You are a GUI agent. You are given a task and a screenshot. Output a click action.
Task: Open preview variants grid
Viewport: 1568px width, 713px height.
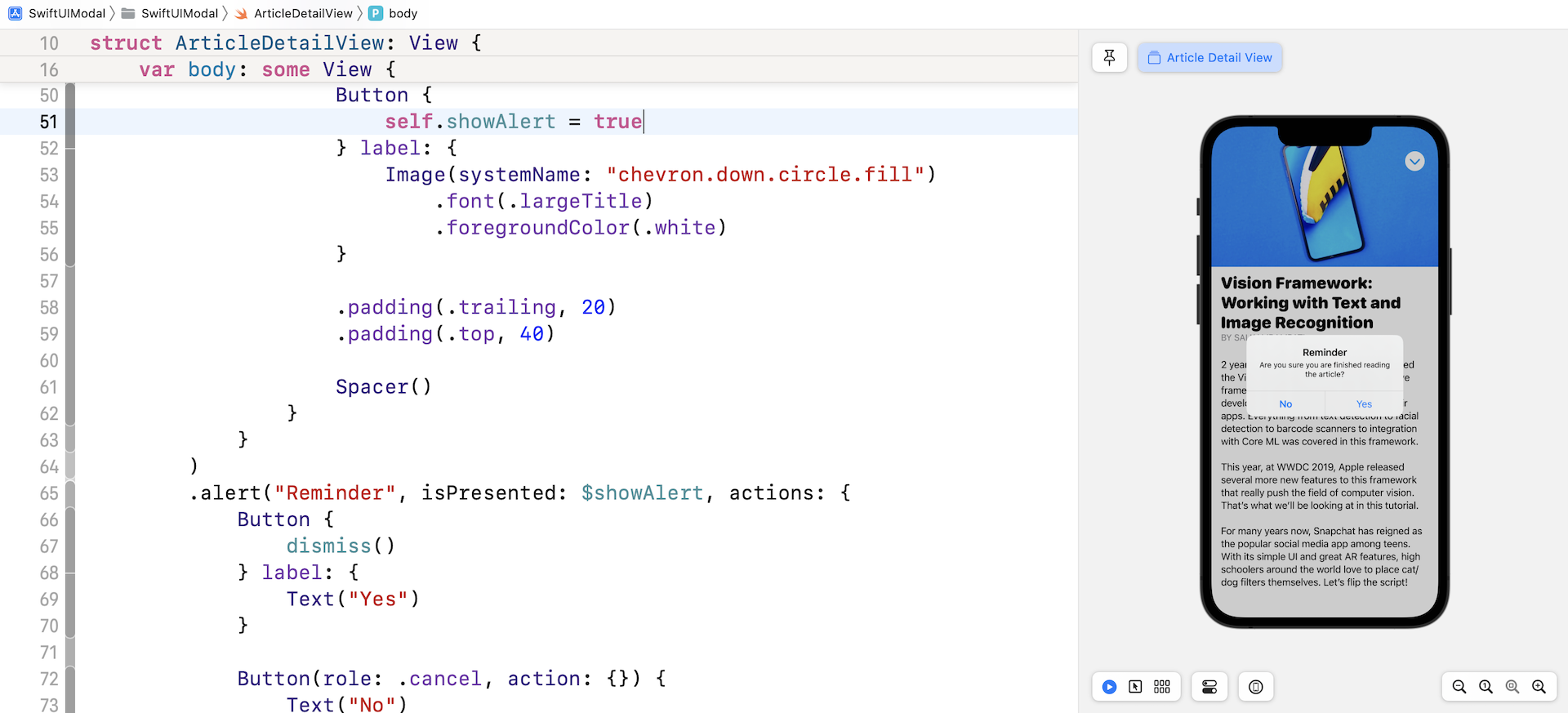click(x=1161, y=687)
